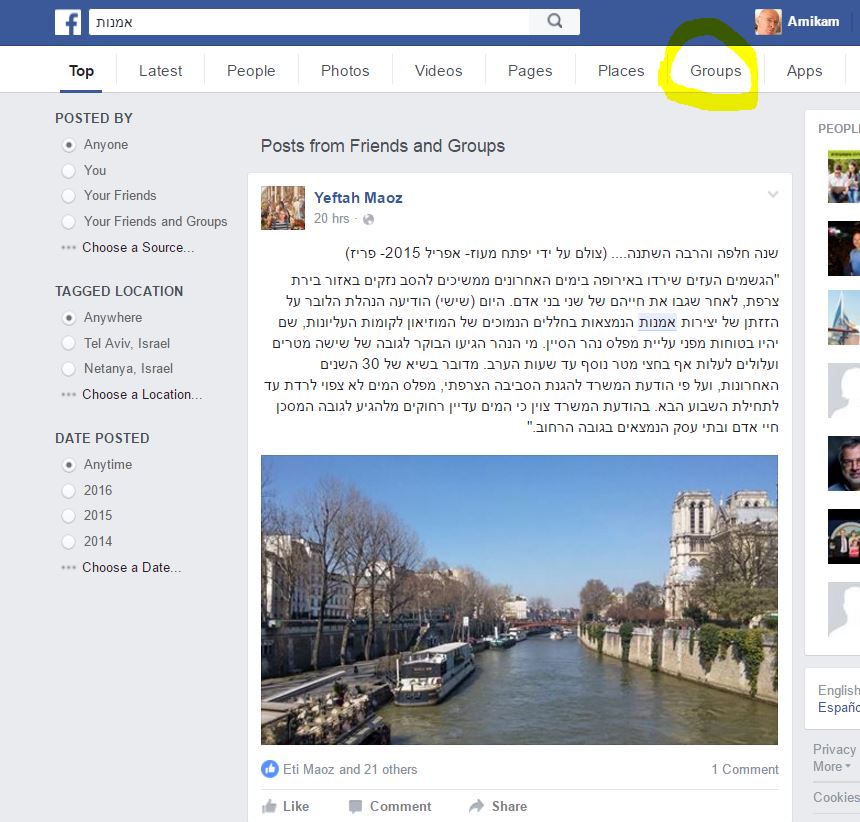Viewport: 860px width, 822px height.
Task: Switch to the Groups tab
Action: pyautogui.click(x=715, y=71)
